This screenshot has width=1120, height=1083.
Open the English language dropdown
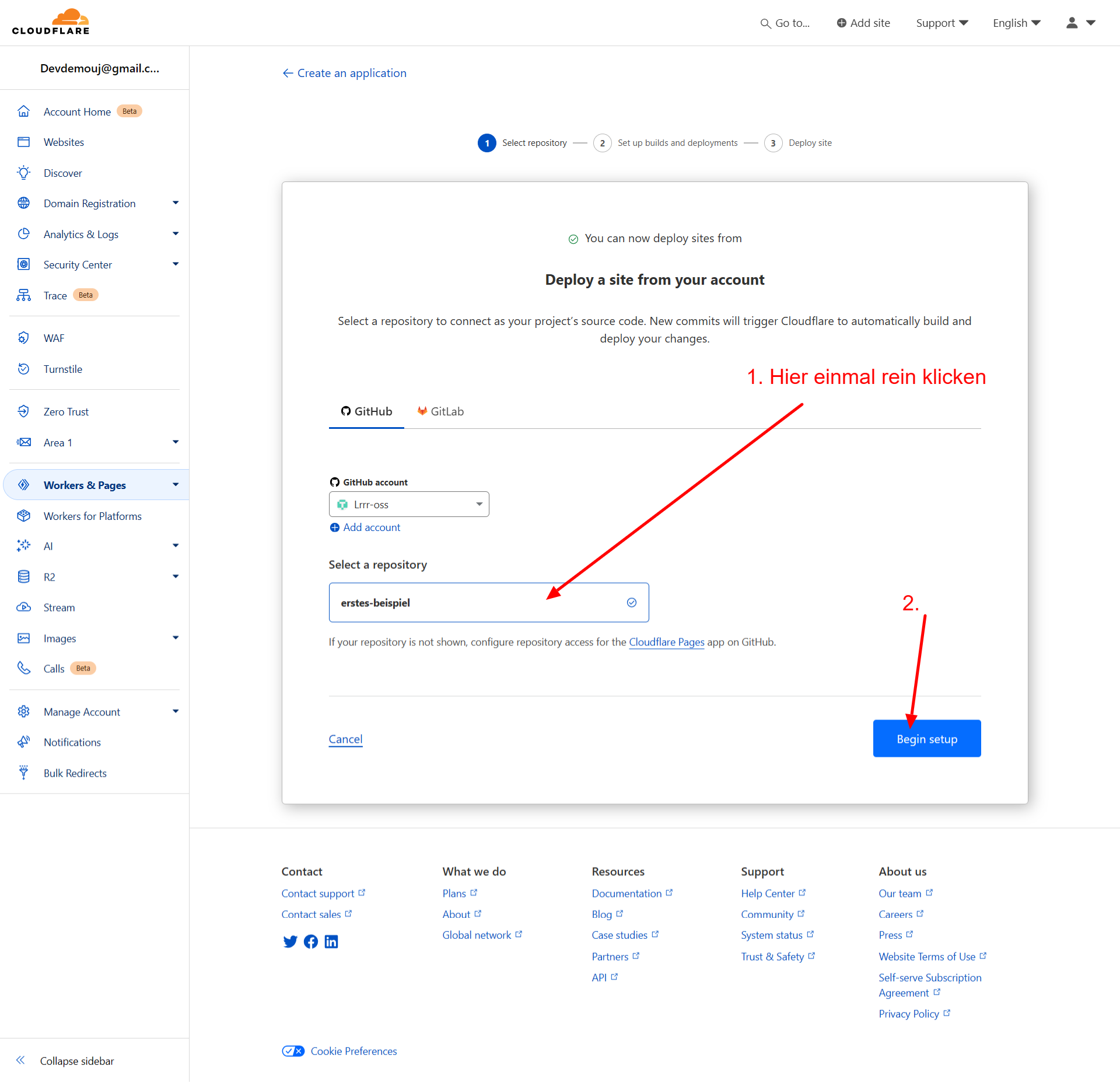click(1016, 23)
